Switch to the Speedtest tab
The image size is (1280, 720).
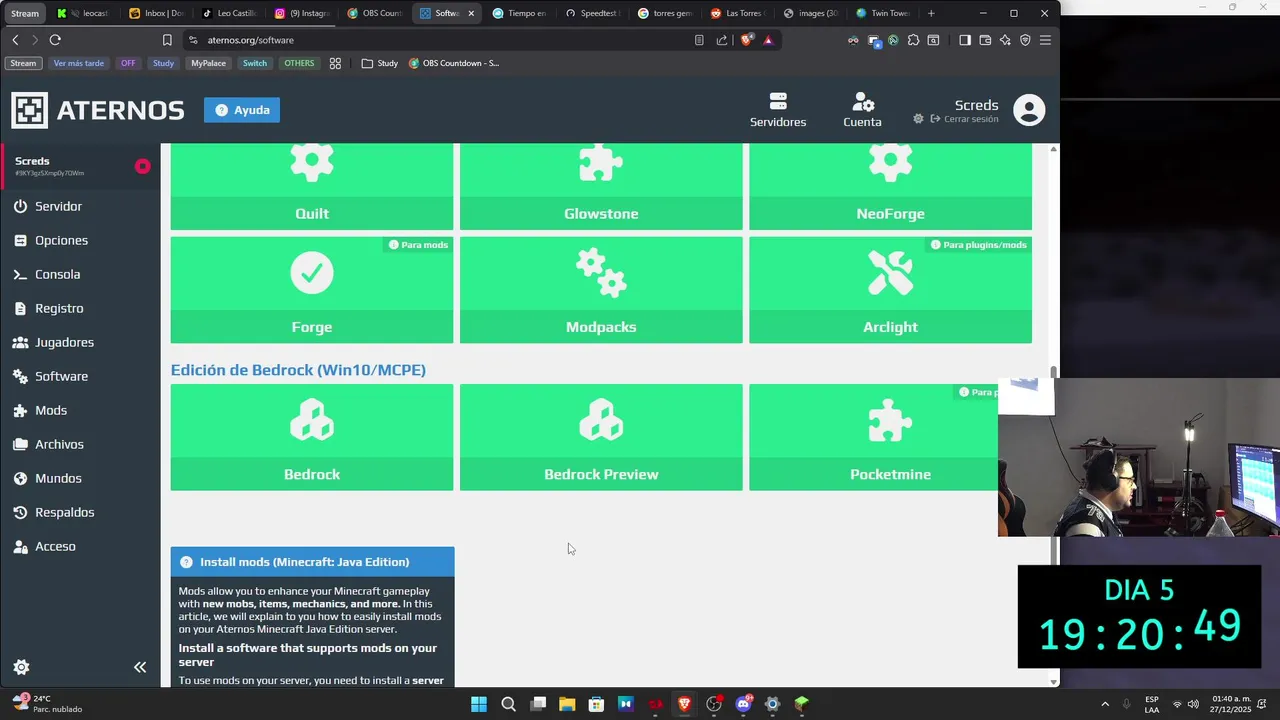(591, 13)
